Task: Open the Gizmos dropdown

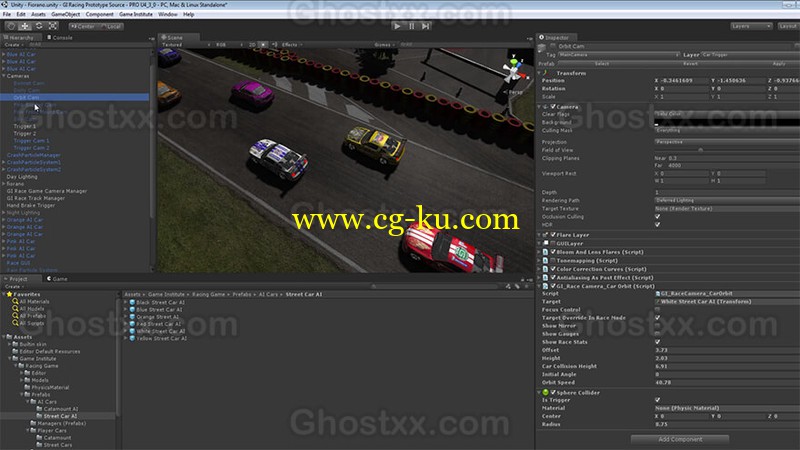Action: 385,45
